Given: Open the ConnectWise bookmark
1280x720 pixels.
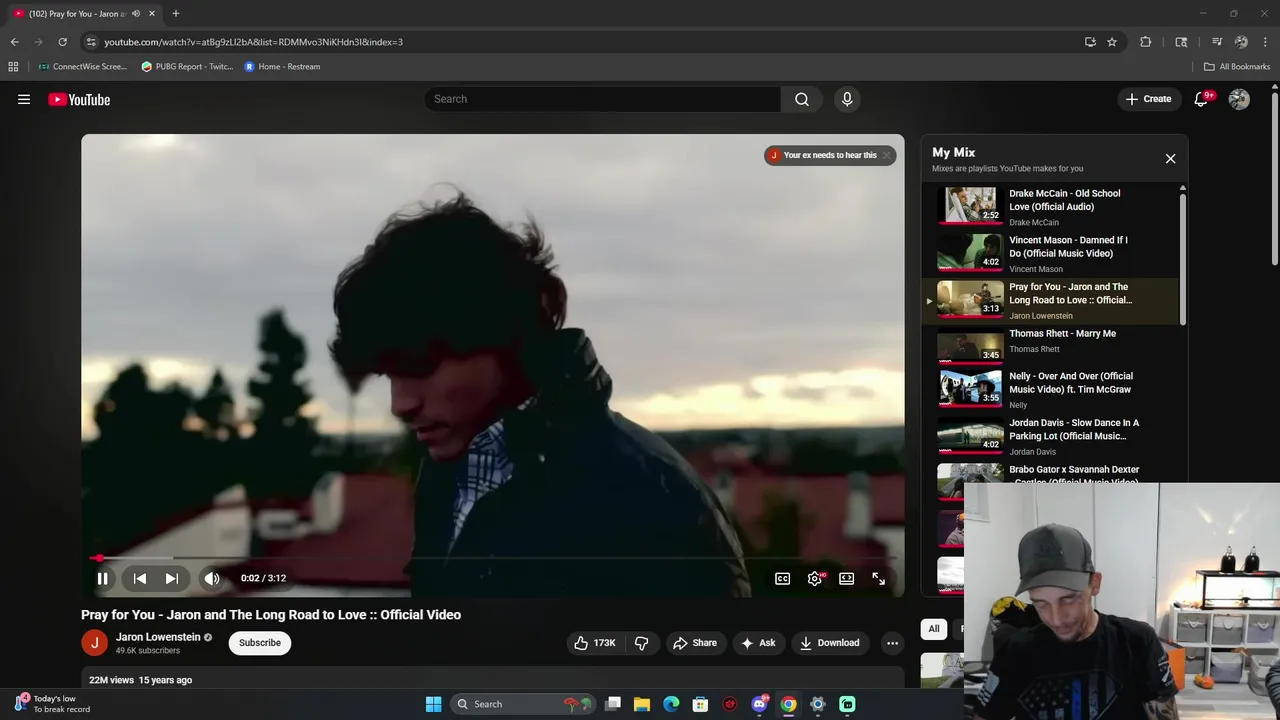Looking at the screenshot, I should 82,67.
